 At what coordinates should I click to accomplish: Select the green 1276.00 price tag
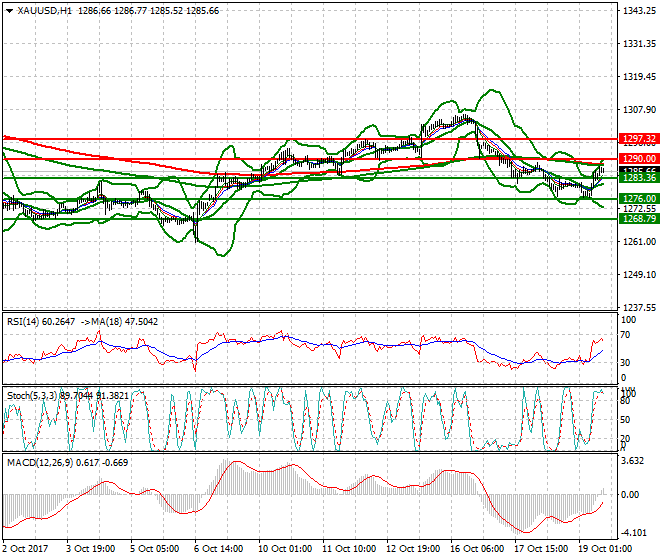(x=638, y=199)
